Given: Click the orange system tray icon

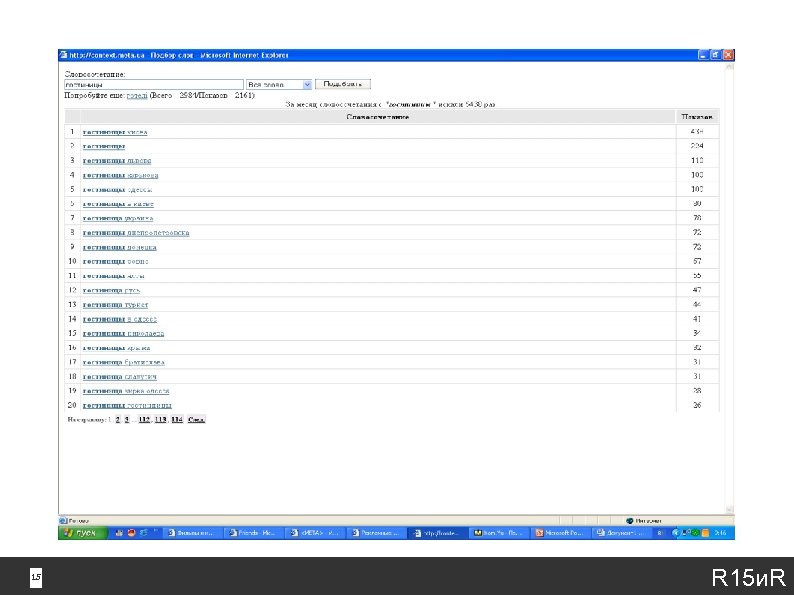Looking at the screenshot, I should coord(705,533).
